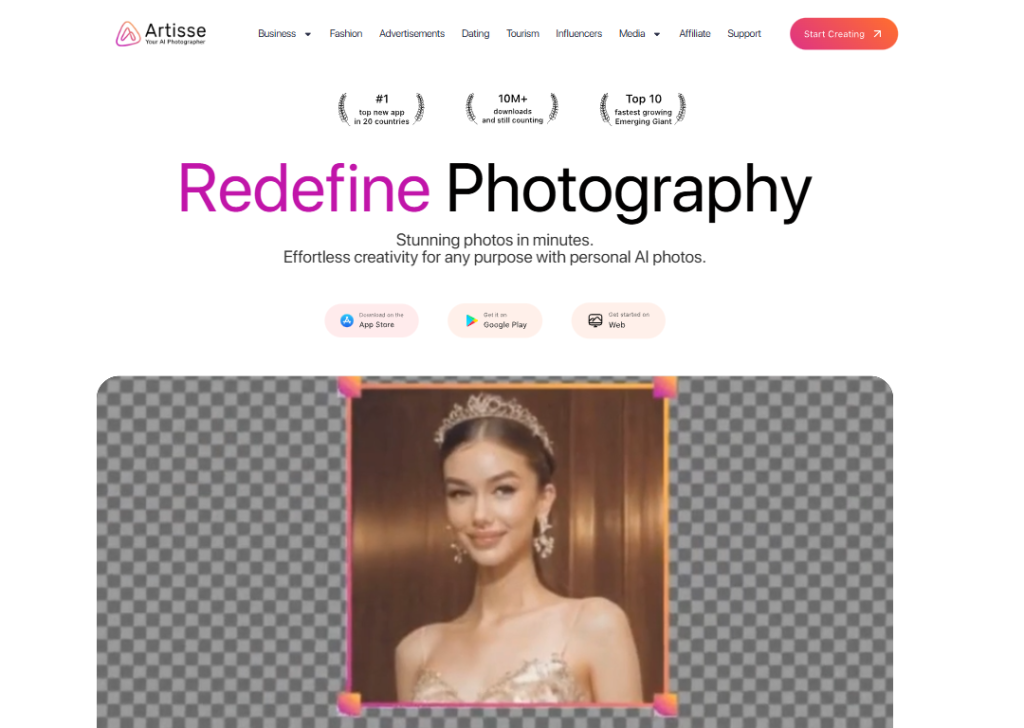Open the Download on the App Store link

click(371, 320)
